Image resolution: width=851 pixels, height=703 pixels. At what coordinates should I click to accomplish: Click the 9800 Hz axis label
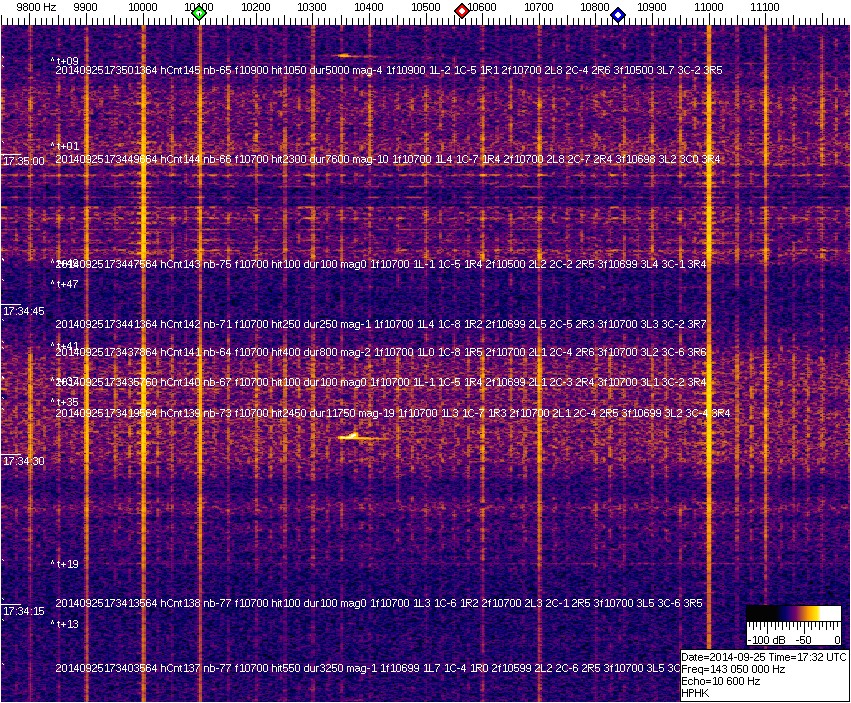[x=36, y=8]
